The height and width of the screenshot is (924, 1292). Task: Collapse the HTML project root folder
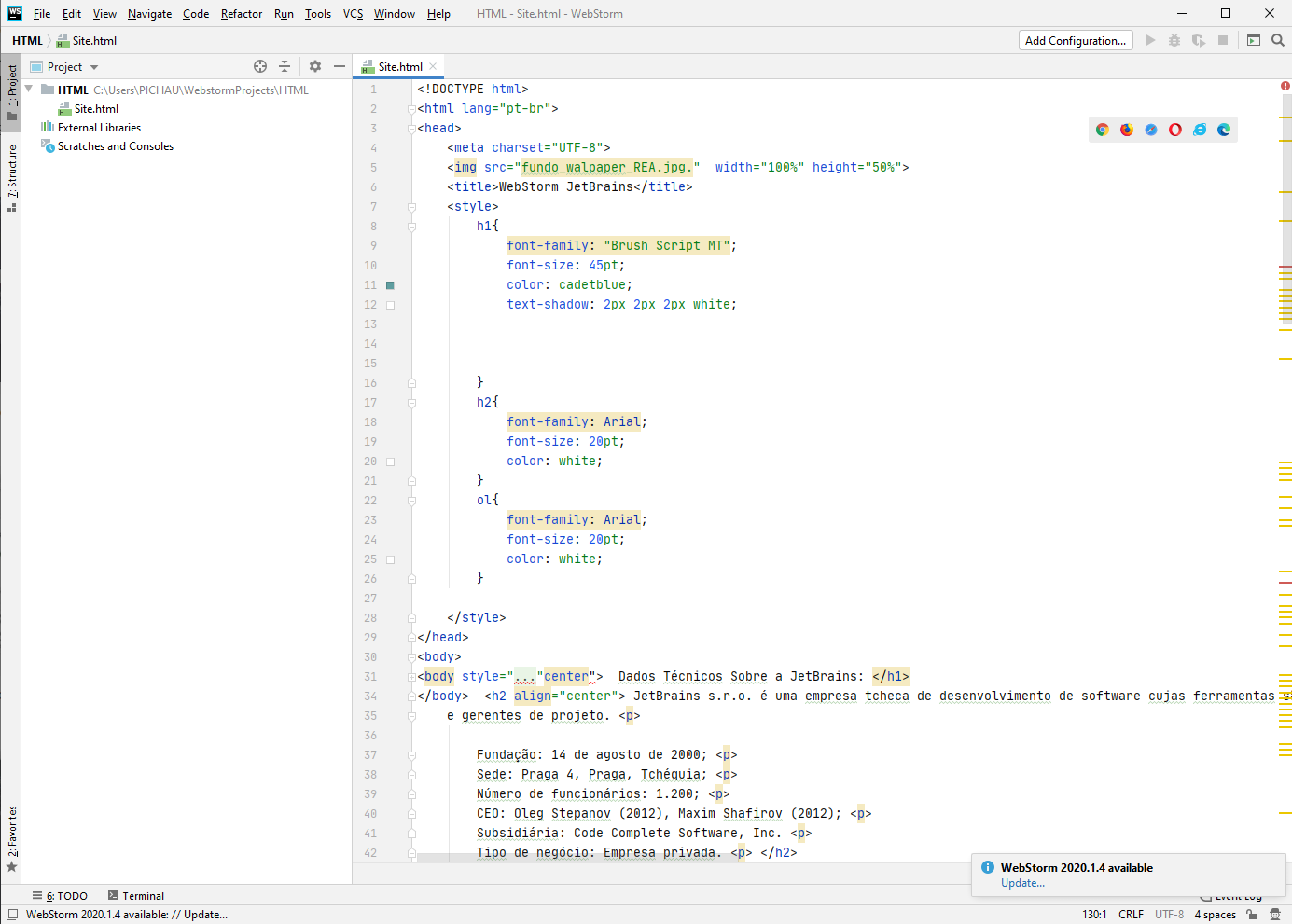29,90
